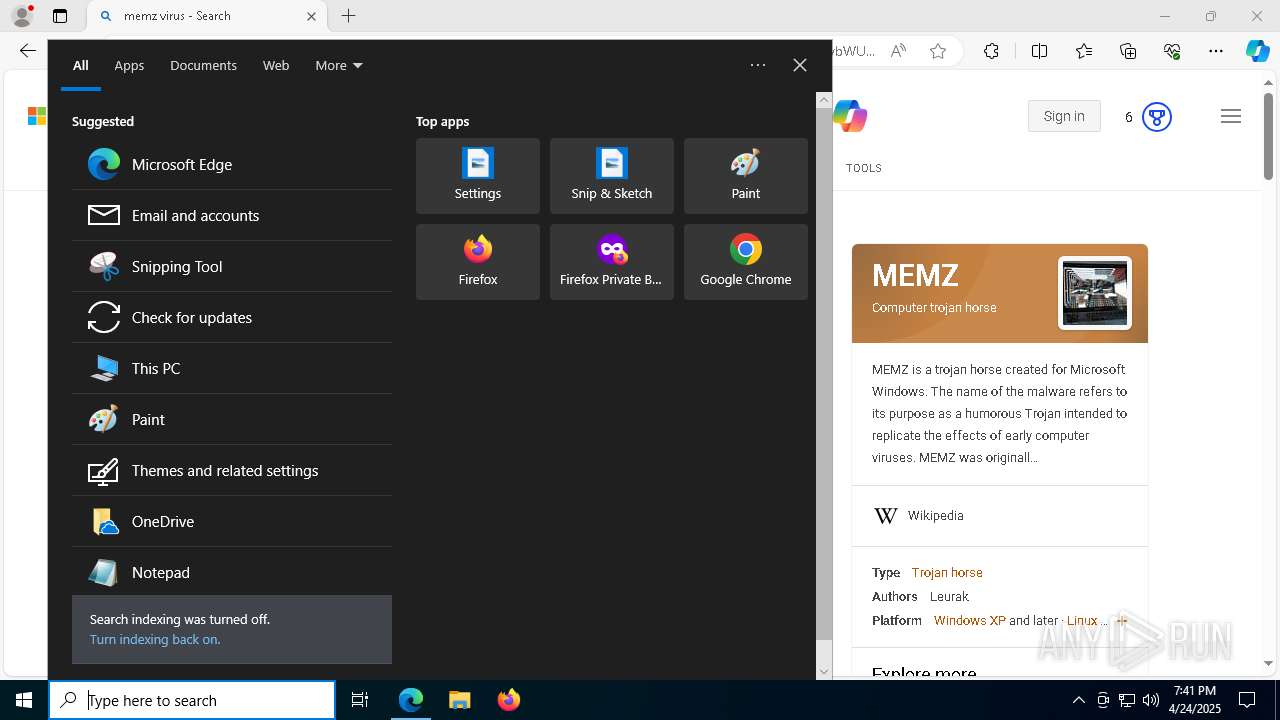Follow the Trojan horse type link
Viewport: 1280px width, 720px height.
947,573
